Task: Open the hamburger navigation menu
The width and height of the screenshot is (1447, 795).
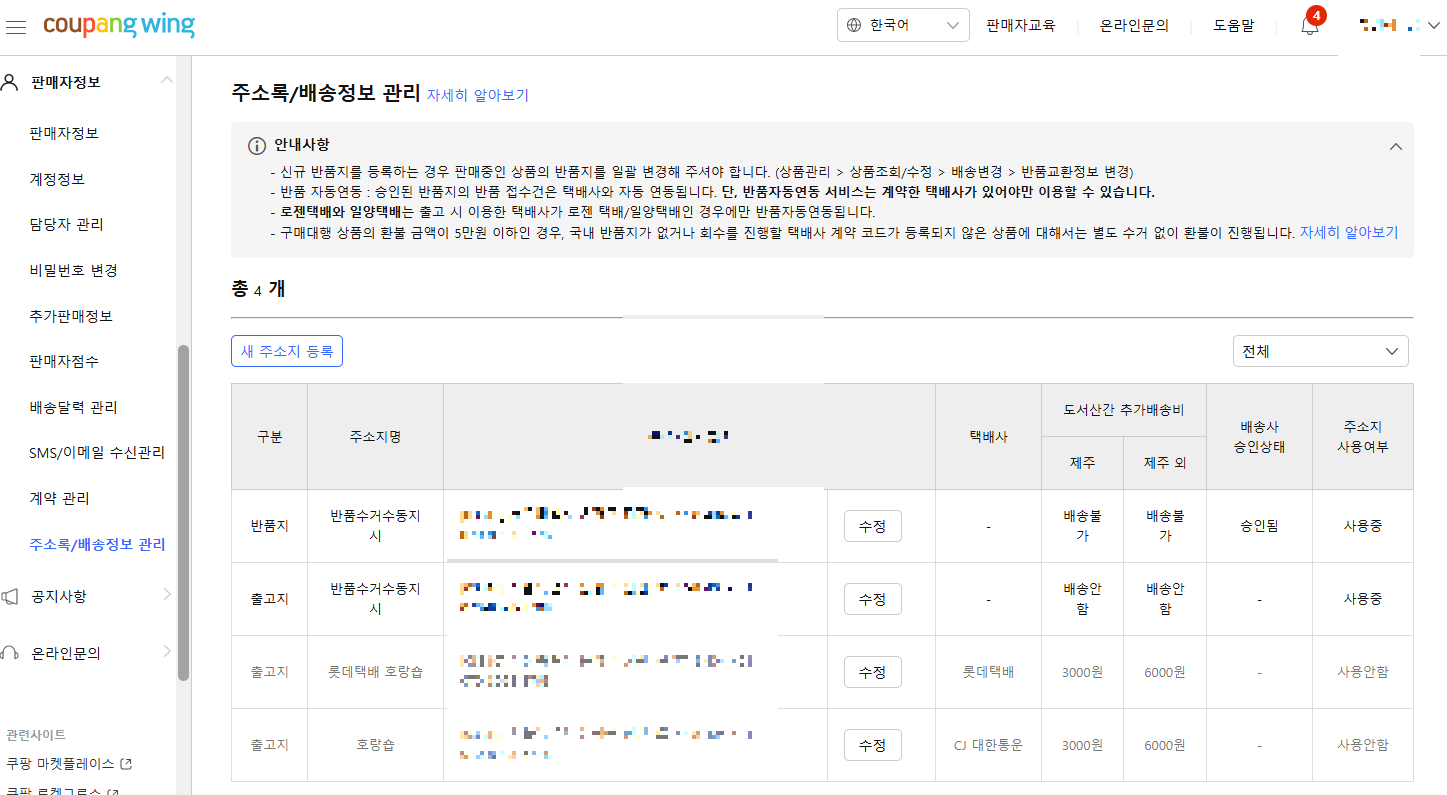Action: [16, 27]
